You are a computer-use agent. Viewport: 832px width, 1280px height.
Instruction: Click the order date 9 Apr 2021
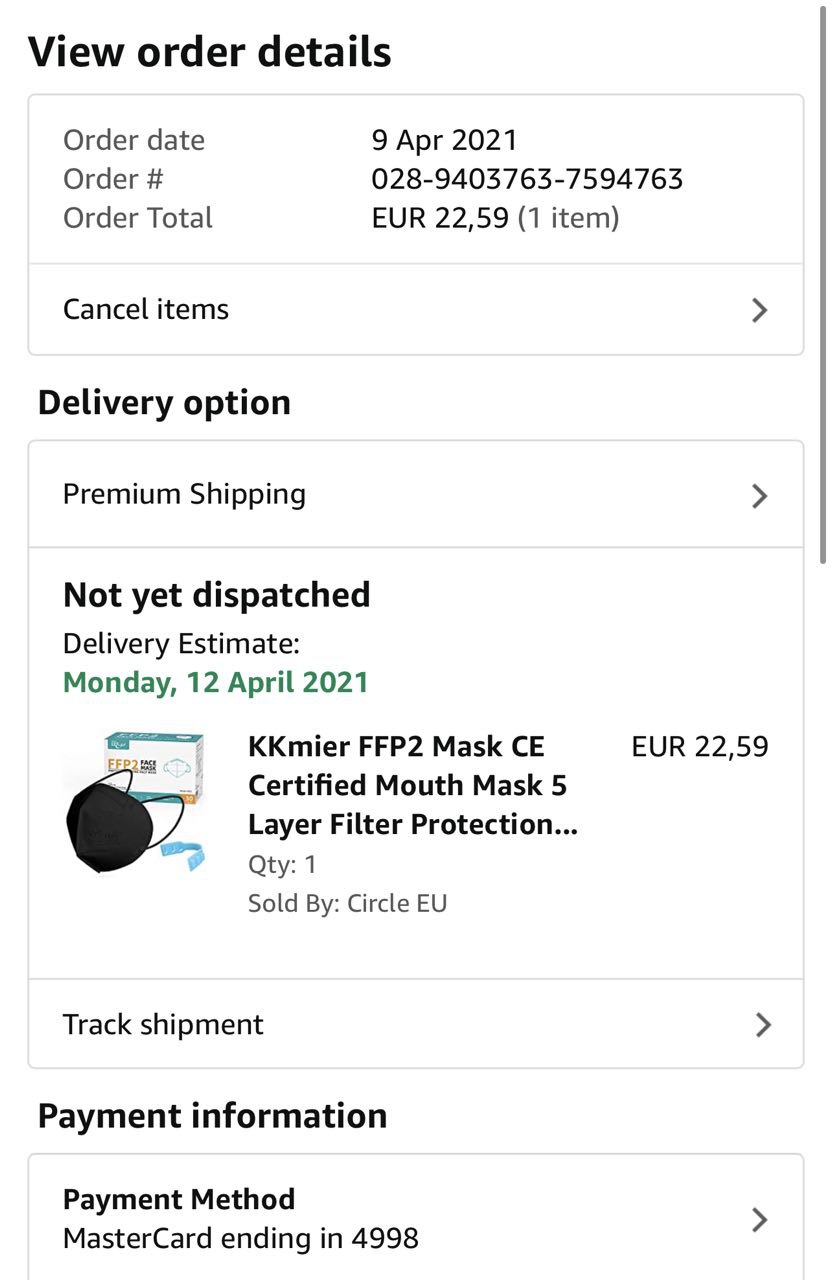(444, 140)
